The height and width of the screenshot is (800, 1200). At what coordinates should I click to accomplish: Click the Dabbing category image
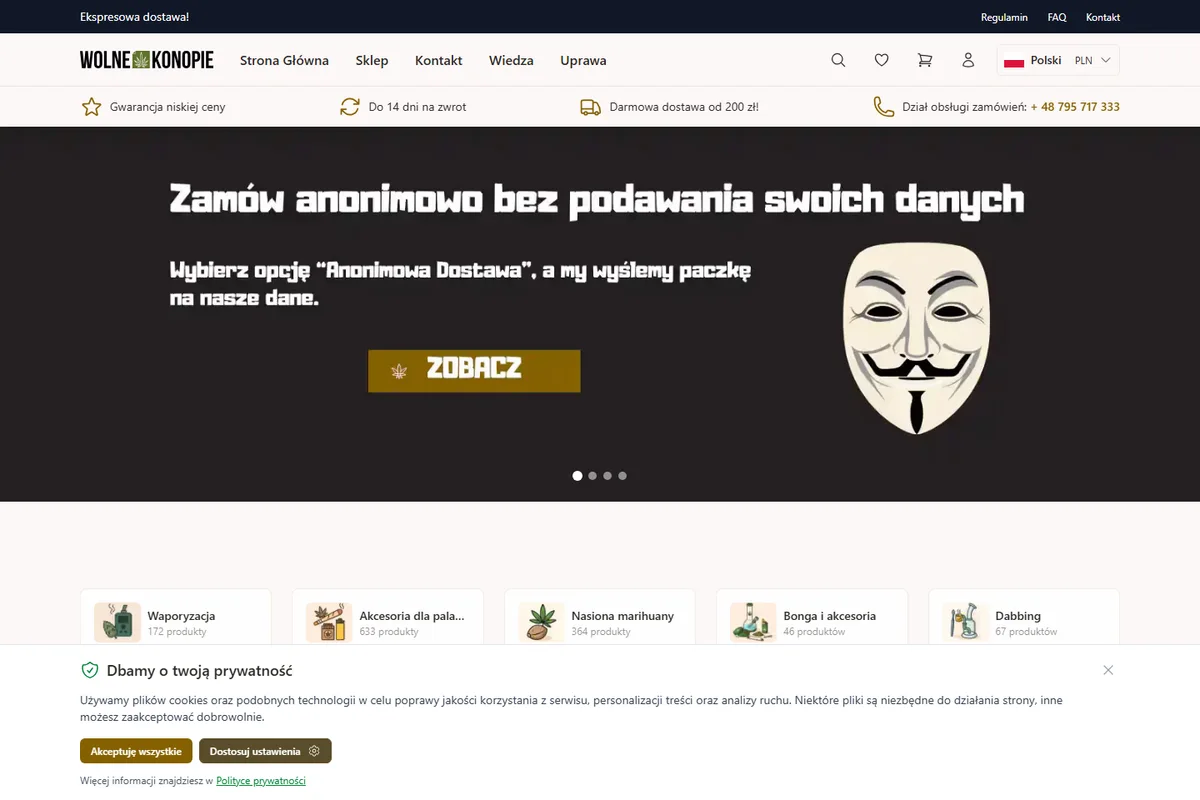(x=965, y=622)
